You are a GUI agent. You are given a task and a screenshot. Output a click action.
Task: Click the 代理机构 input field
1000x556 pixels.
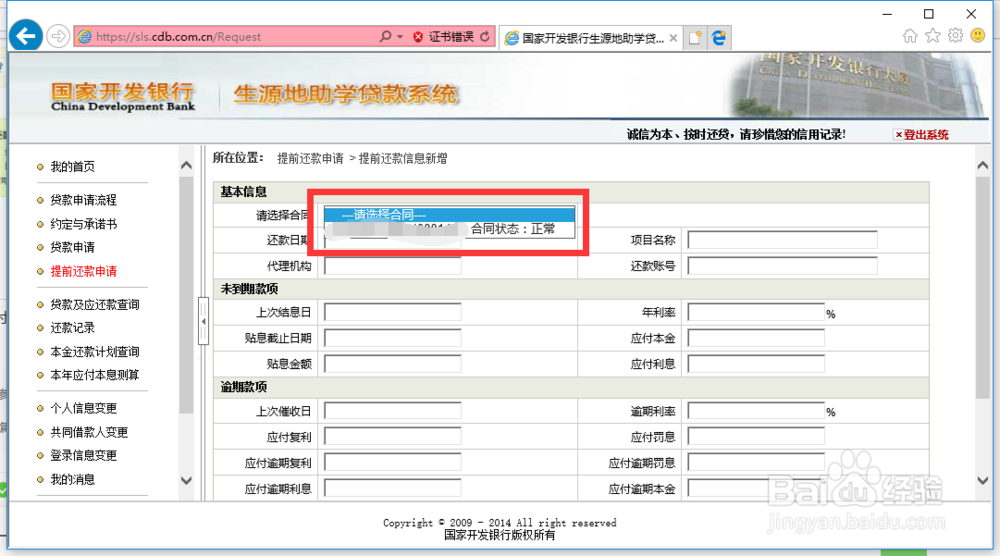coord(393,266)
